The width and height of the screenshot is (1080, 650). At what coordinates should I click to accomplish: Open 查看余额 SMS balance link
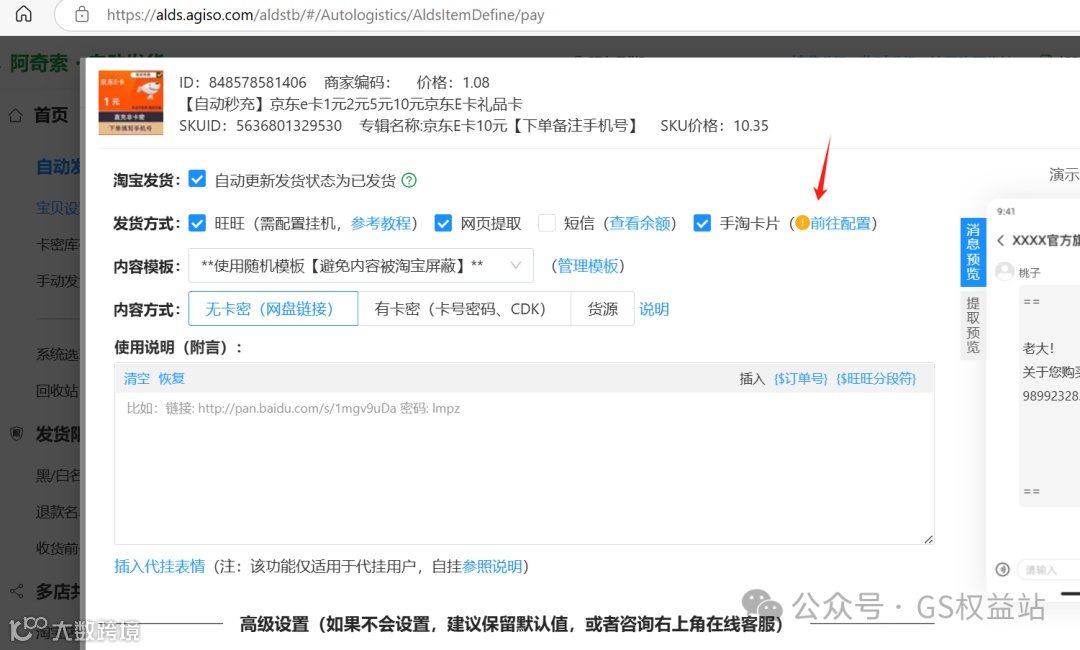point(640,223)
